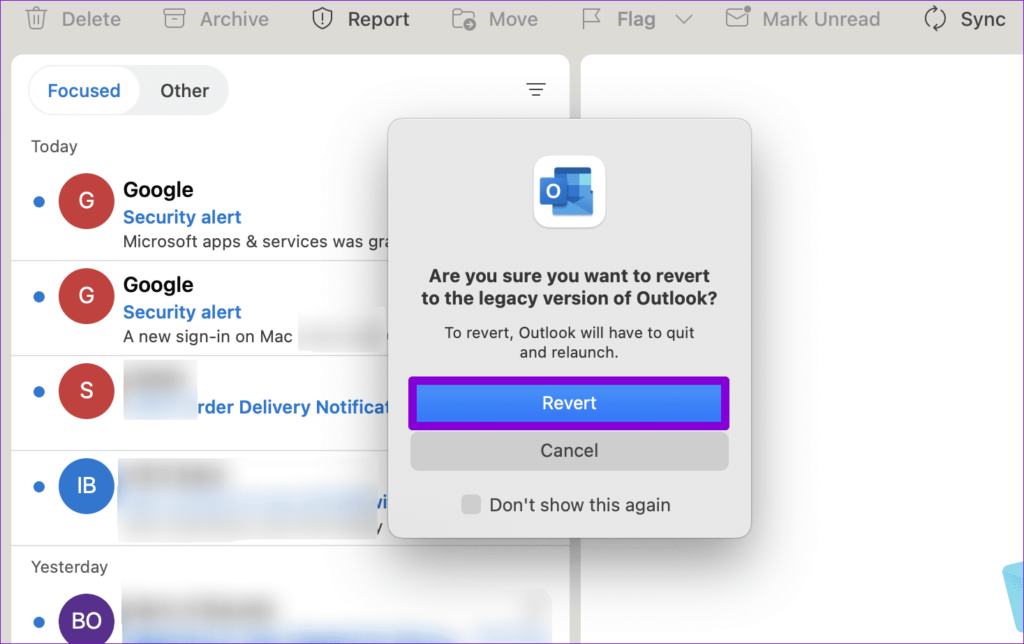Enable the Don't show this again checkbox

coord(470,505)
